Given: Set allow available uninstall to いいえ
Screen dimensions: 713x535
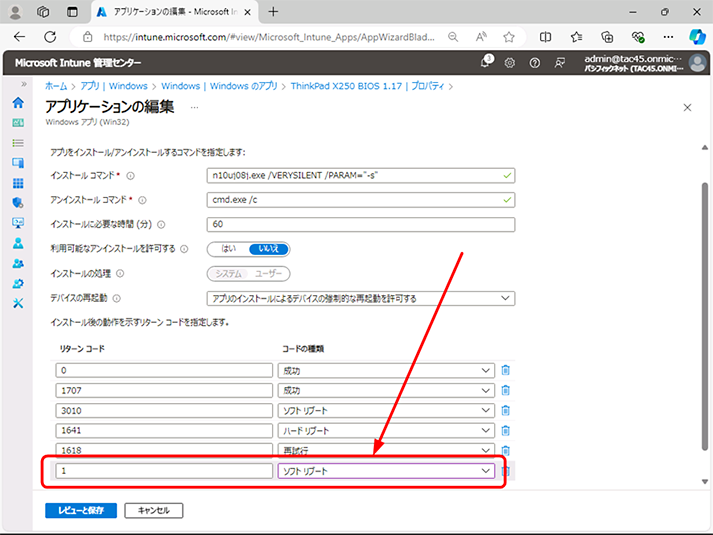Looking at the screenshot, I should pyautogui.click(x=269, y=249).
